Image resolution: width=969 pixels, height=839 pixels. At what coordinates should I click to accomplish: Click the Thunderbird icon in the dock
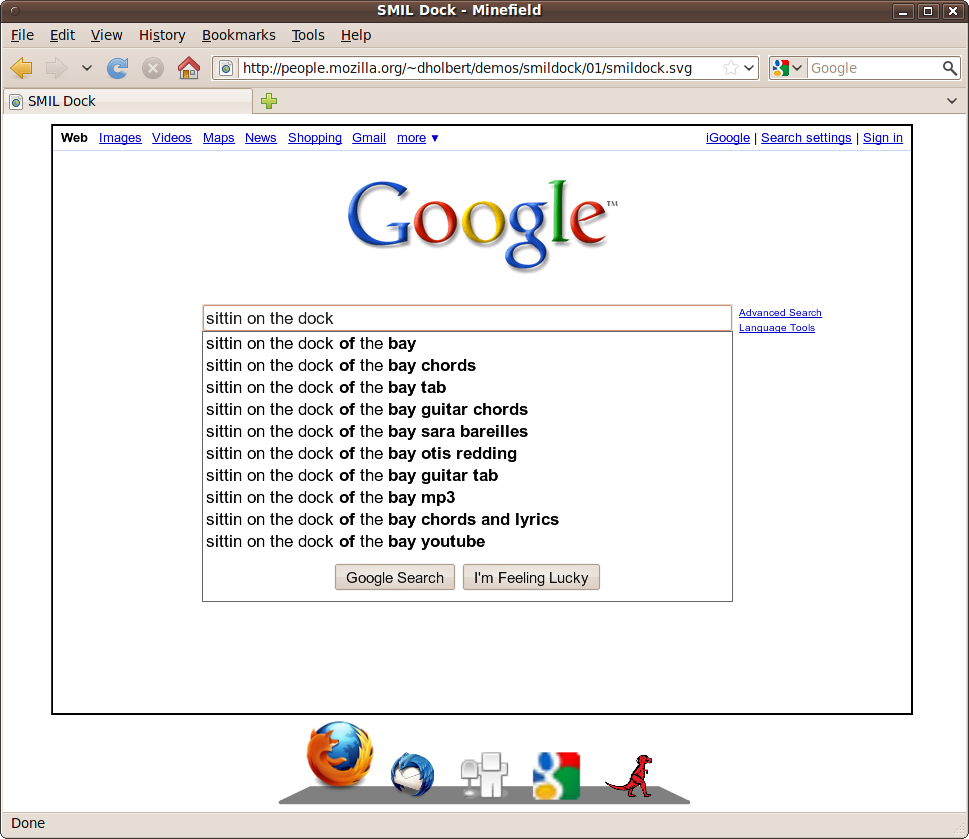pos(412,774)
